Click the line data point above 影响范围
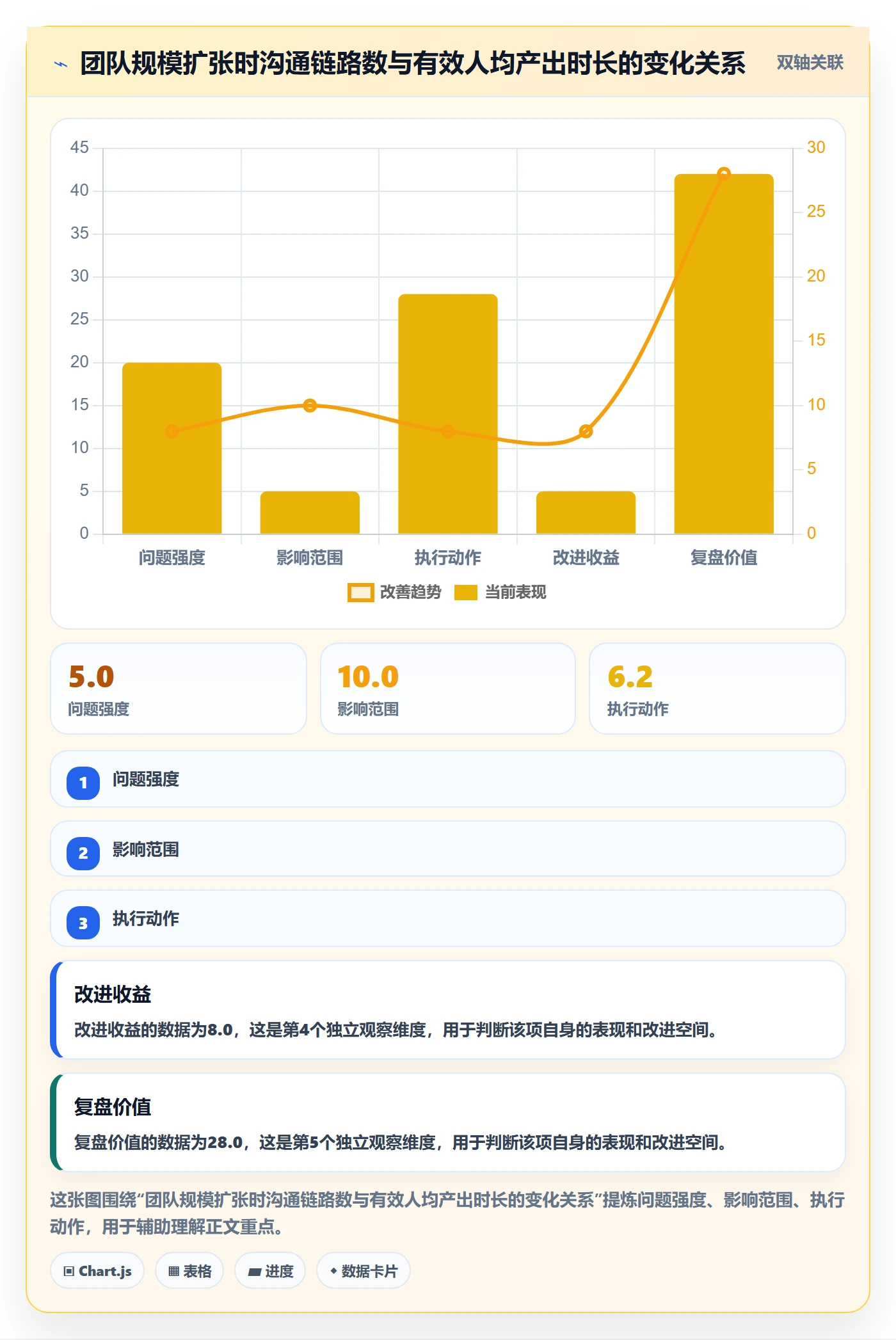896x1340 pixels. pyautogui.click(x=310, y=405)
